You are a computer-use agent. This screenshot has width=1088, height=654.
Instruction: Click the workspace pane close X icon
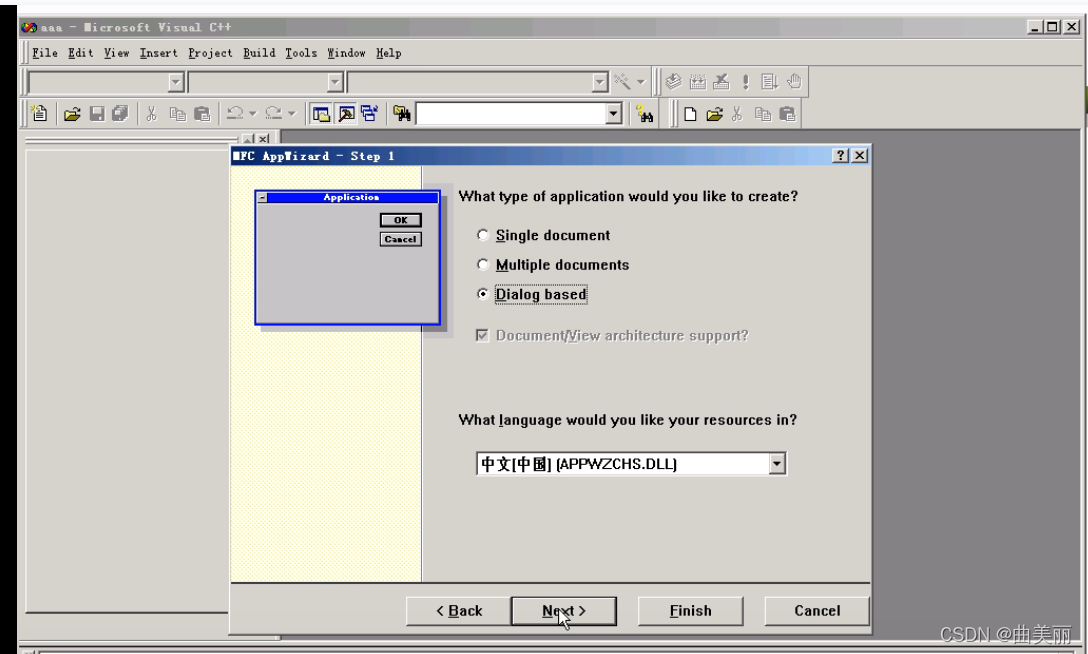pyautogui.click(x=264, y=139)
